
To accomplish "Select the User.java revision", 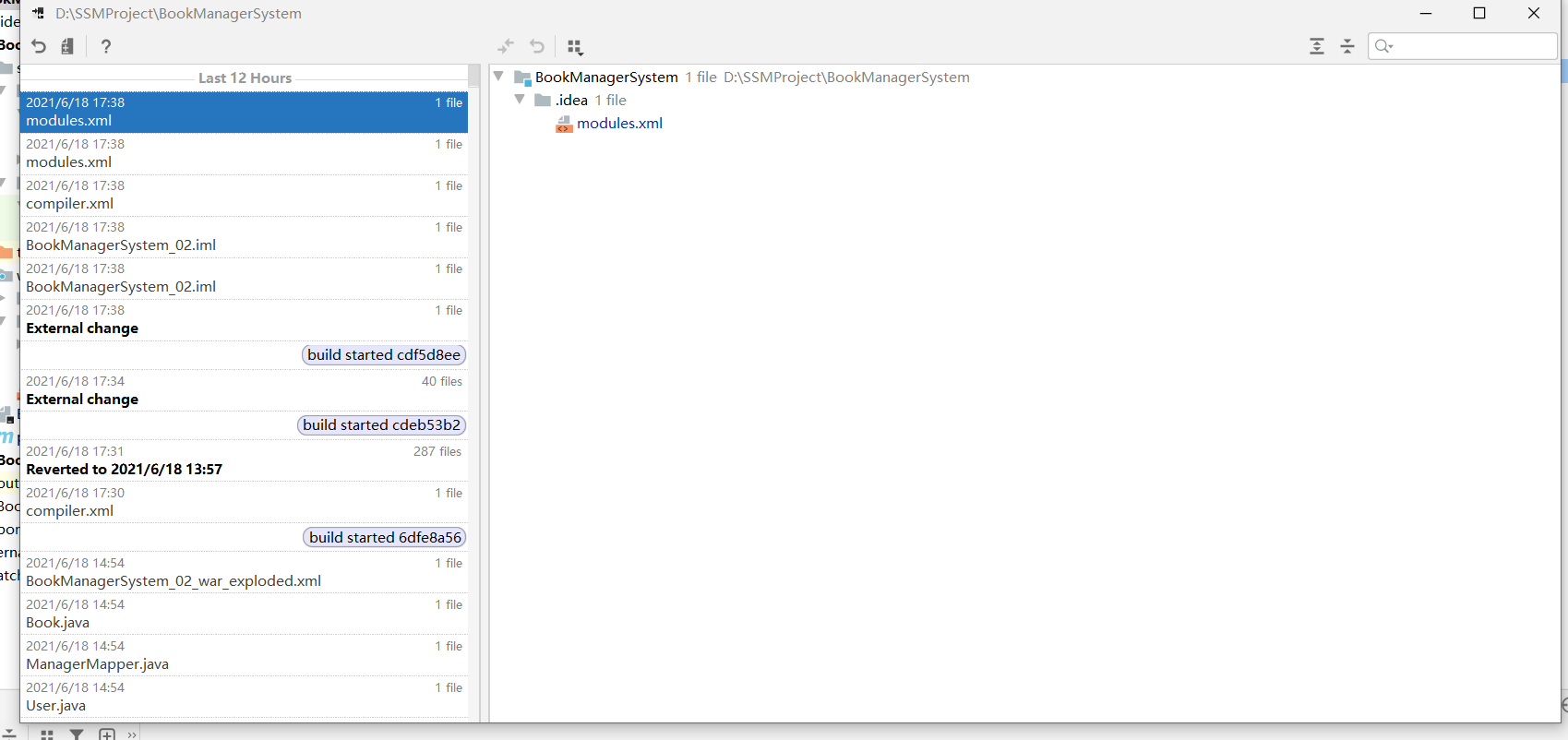I will (244, 697).
